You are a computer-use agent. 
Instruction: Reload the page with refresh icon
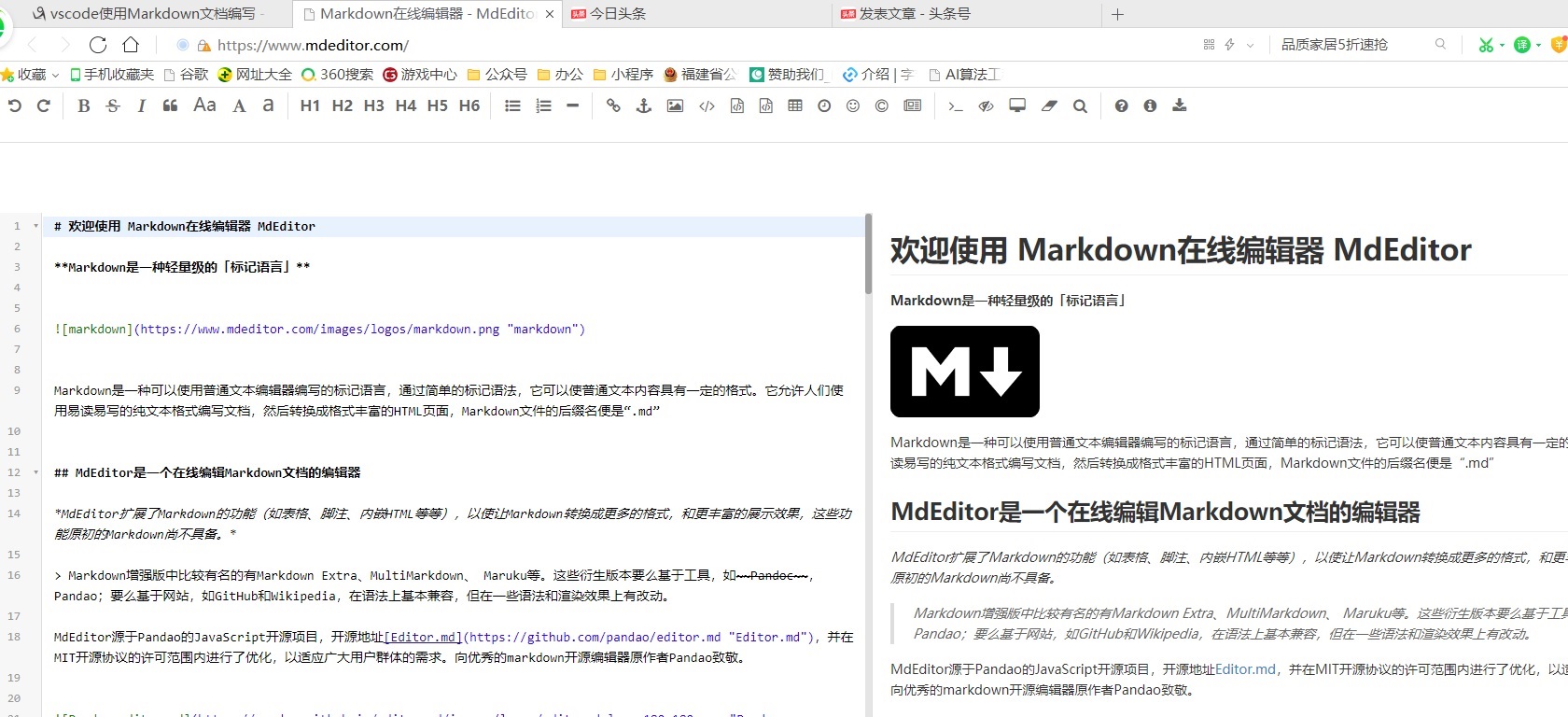coord(98,45)
